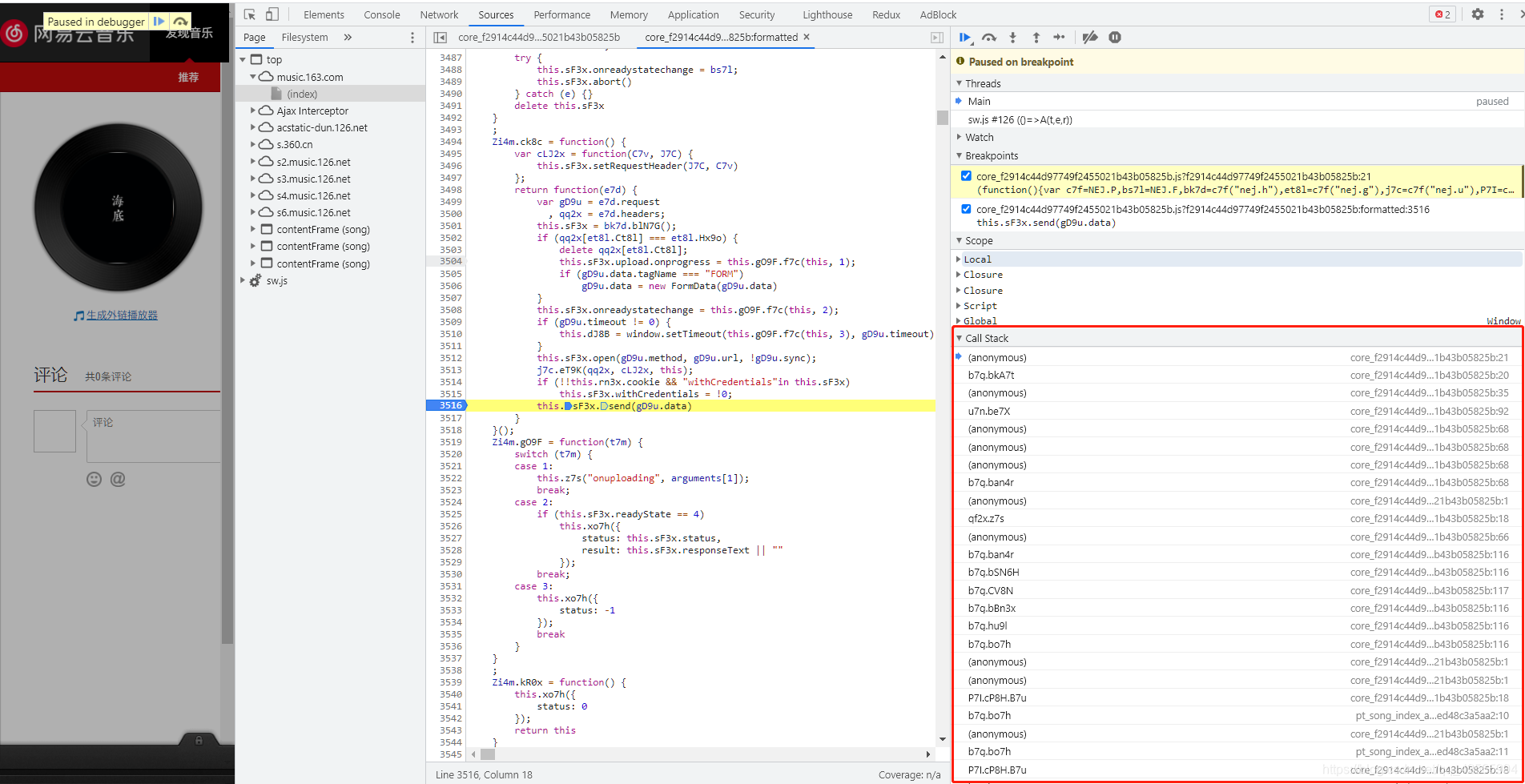Select the b7q.bkA7t call stack frame
The image size is (1525, 784).
(1237, 375)
